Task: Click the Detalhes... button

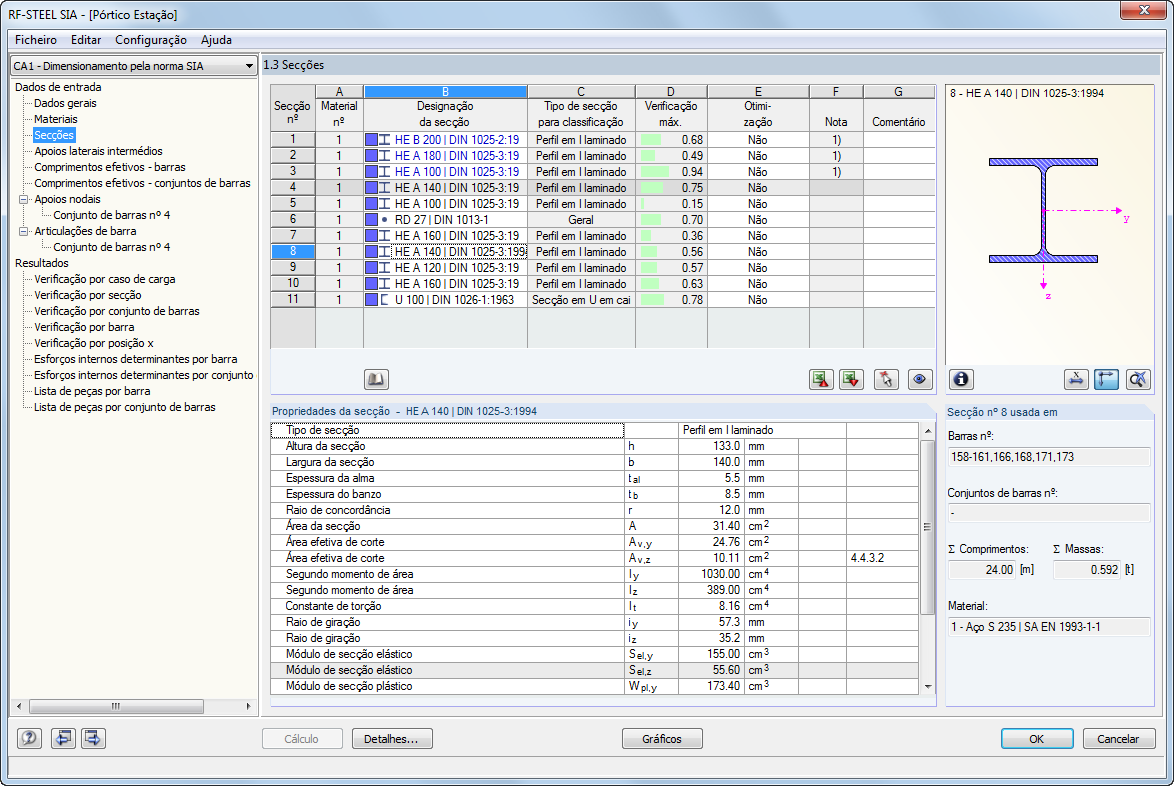Action: coord(392,739)
